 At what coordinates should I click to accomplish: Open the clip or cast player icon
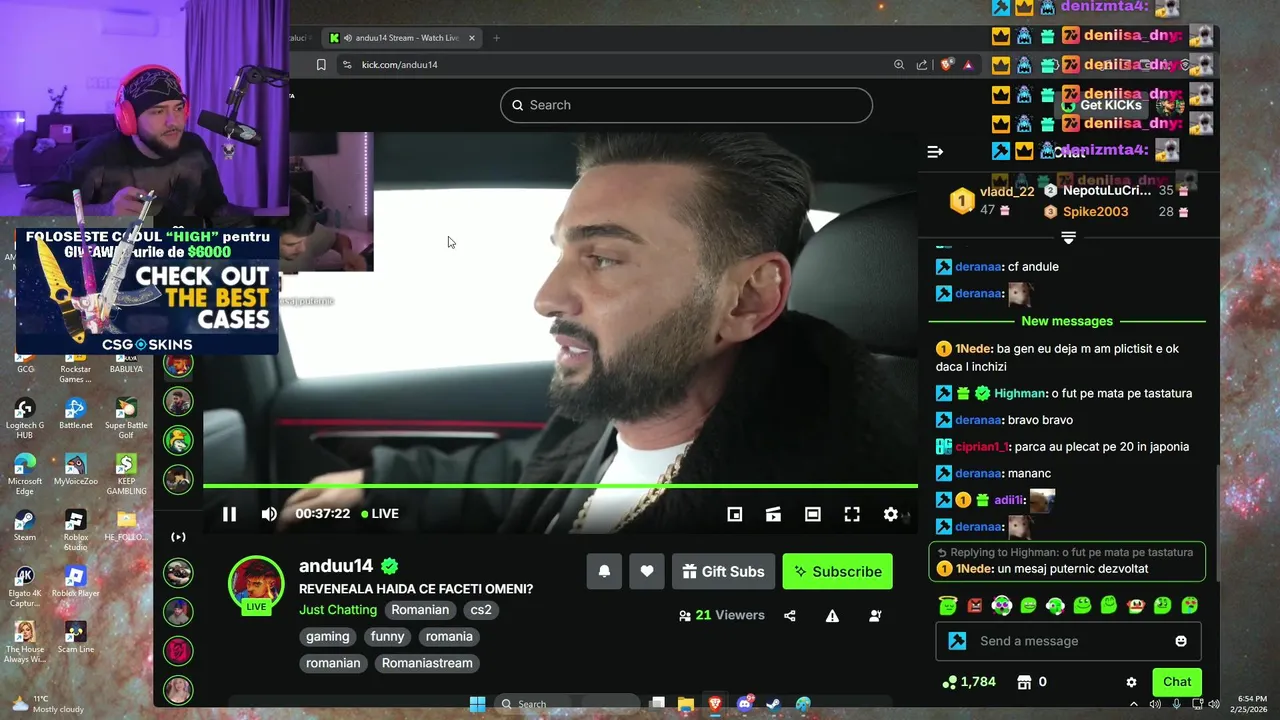(773, 514)
